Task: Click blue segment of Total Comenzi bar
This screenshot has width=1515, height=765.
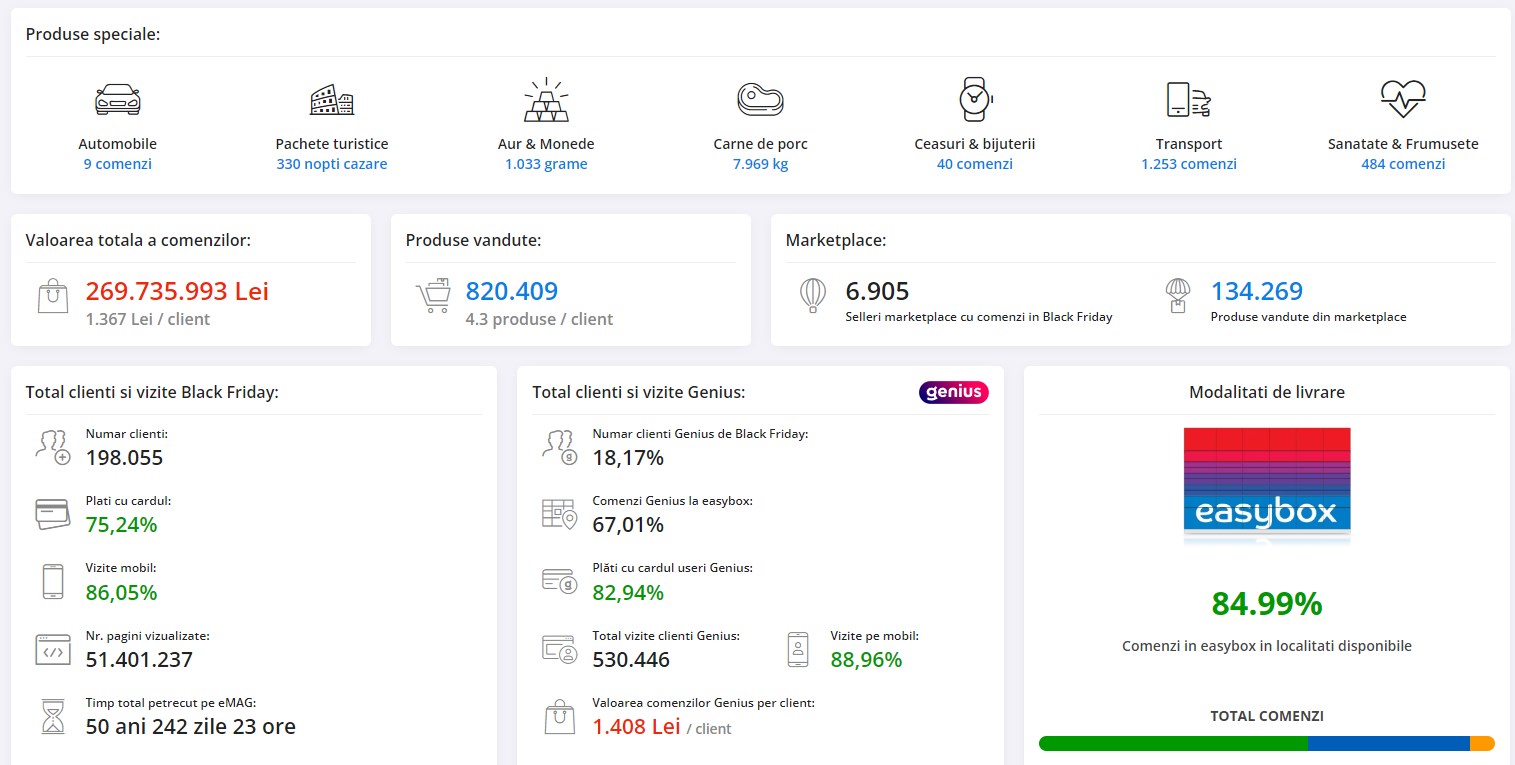Action: click(1388, 743)
